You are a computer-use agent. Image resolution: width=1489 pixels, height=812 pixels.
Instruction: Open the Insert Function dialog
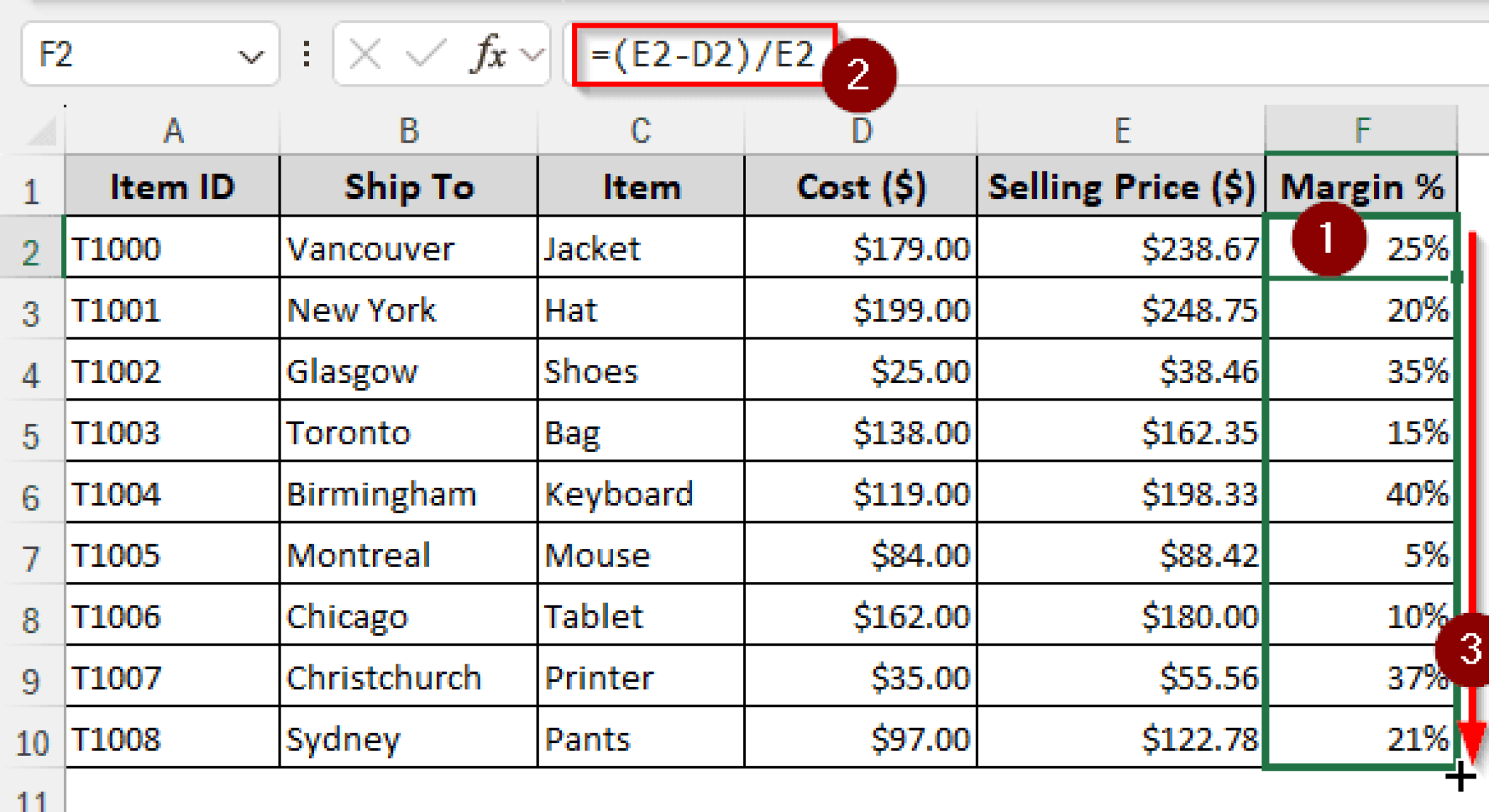[488, 52]
